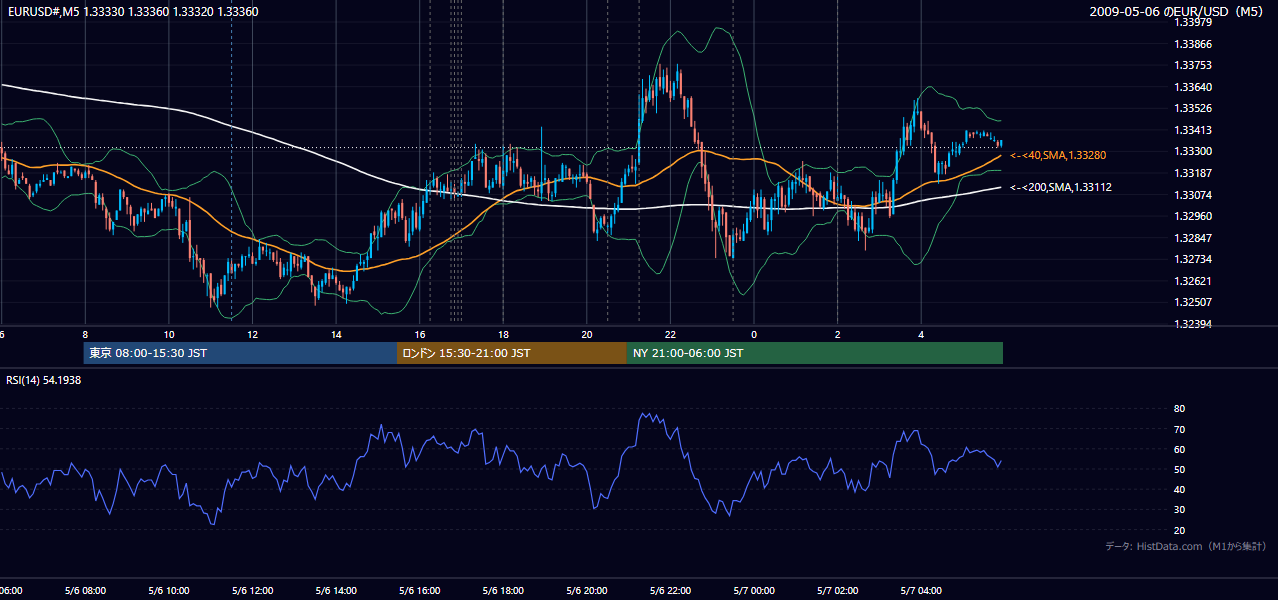1278x600 pixels.
Task: Click price axis value 1.32621
Action: [x=1192, y=281]
